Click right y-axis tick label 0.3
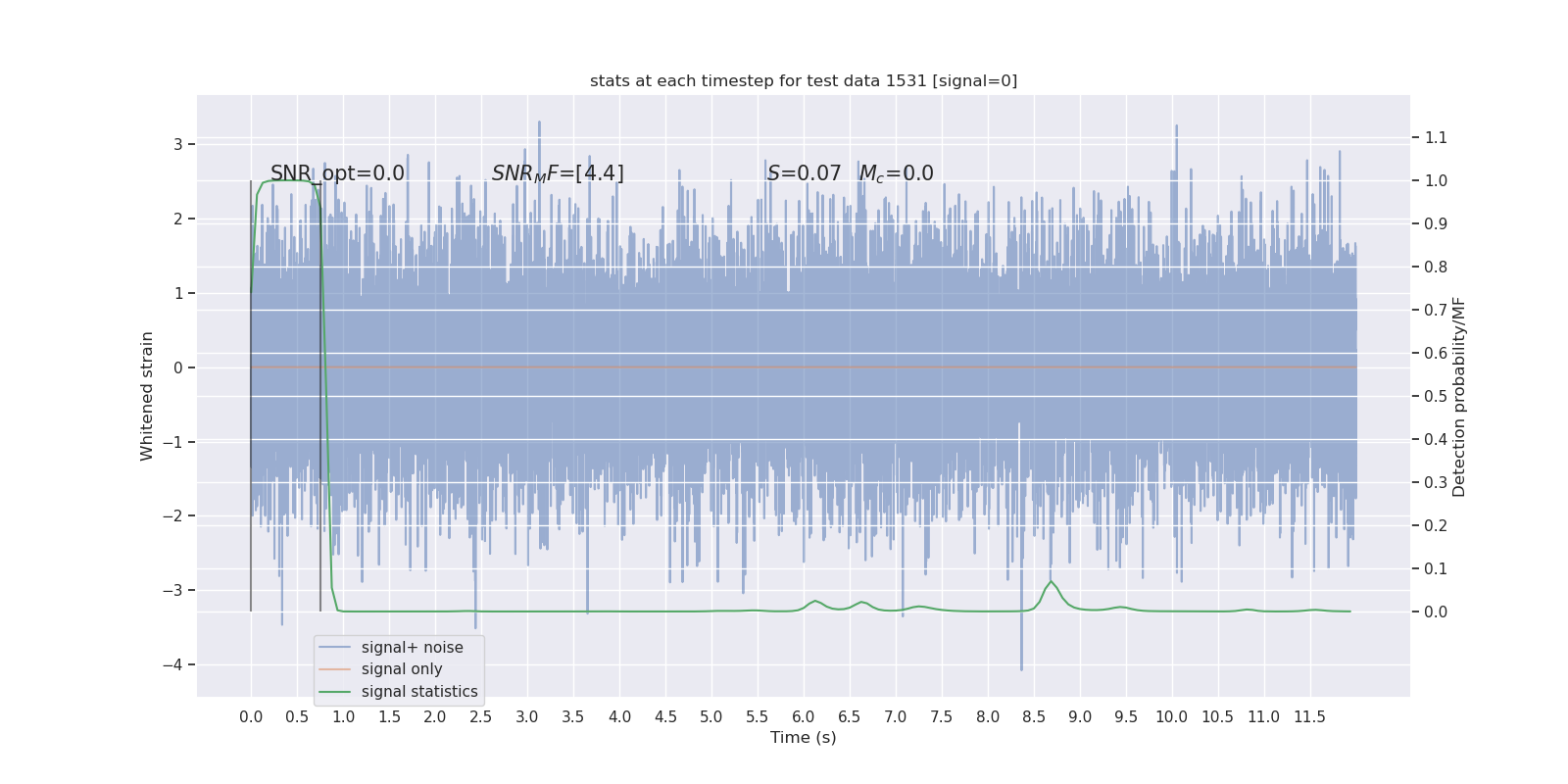This screenshot has height=784, width=1568. (1436, 482)
